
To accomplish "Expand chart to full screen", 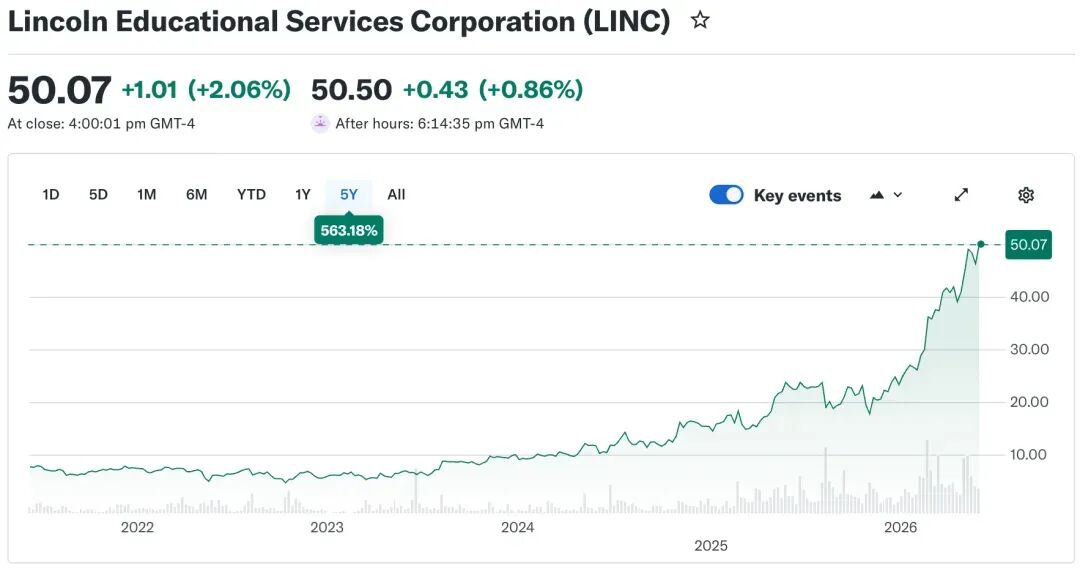I will [961, 195].
